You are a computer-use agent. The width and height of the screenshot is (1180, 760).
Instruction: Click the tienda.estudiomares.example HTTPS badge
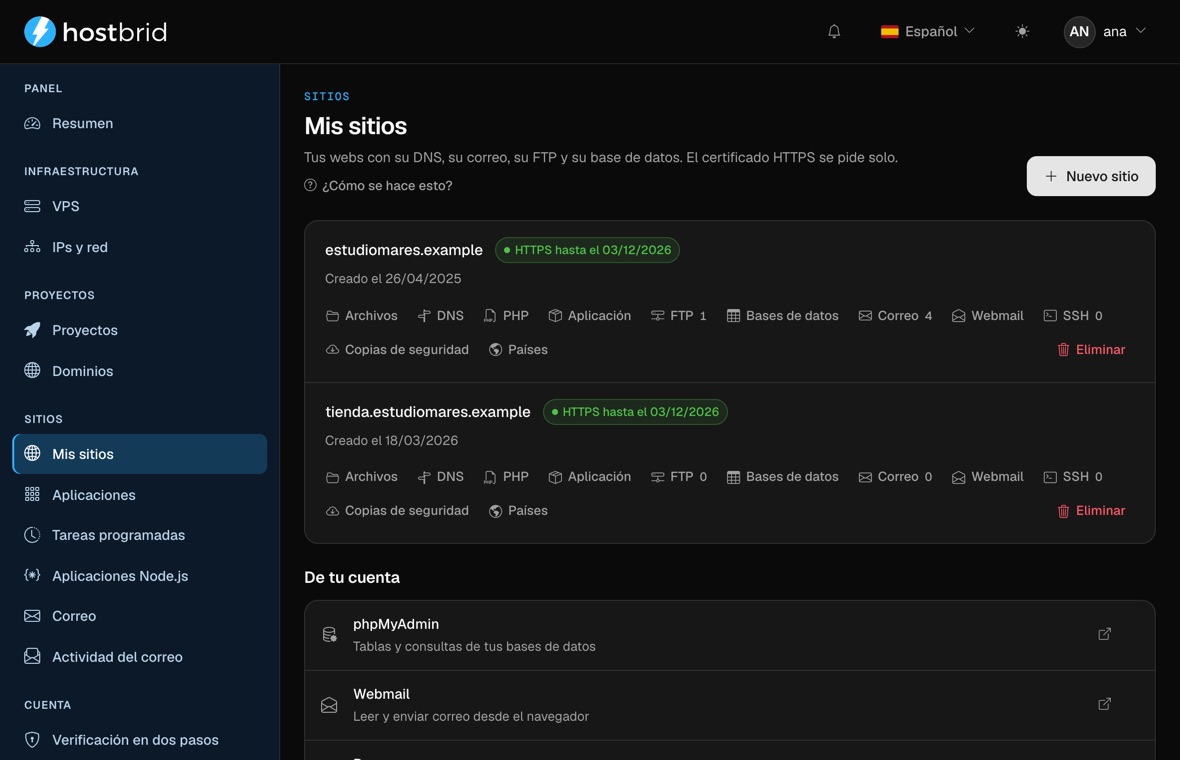[x=635, y=412]
